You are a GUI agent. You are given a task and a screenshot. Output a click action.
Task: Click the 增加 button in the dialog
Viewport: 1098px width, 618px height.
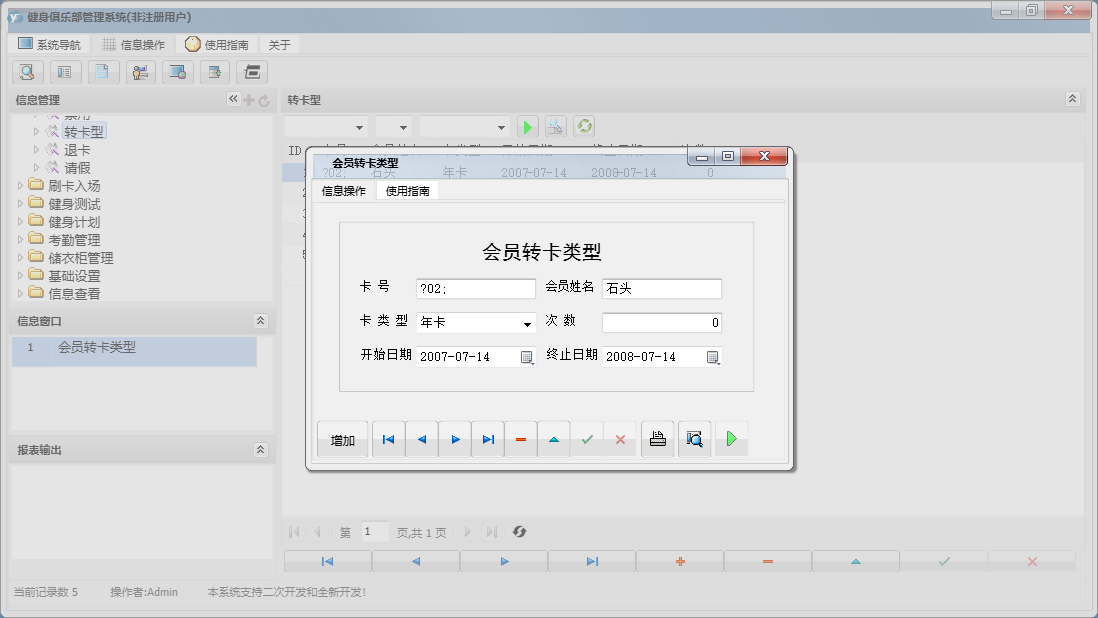[x=343, y=438]
